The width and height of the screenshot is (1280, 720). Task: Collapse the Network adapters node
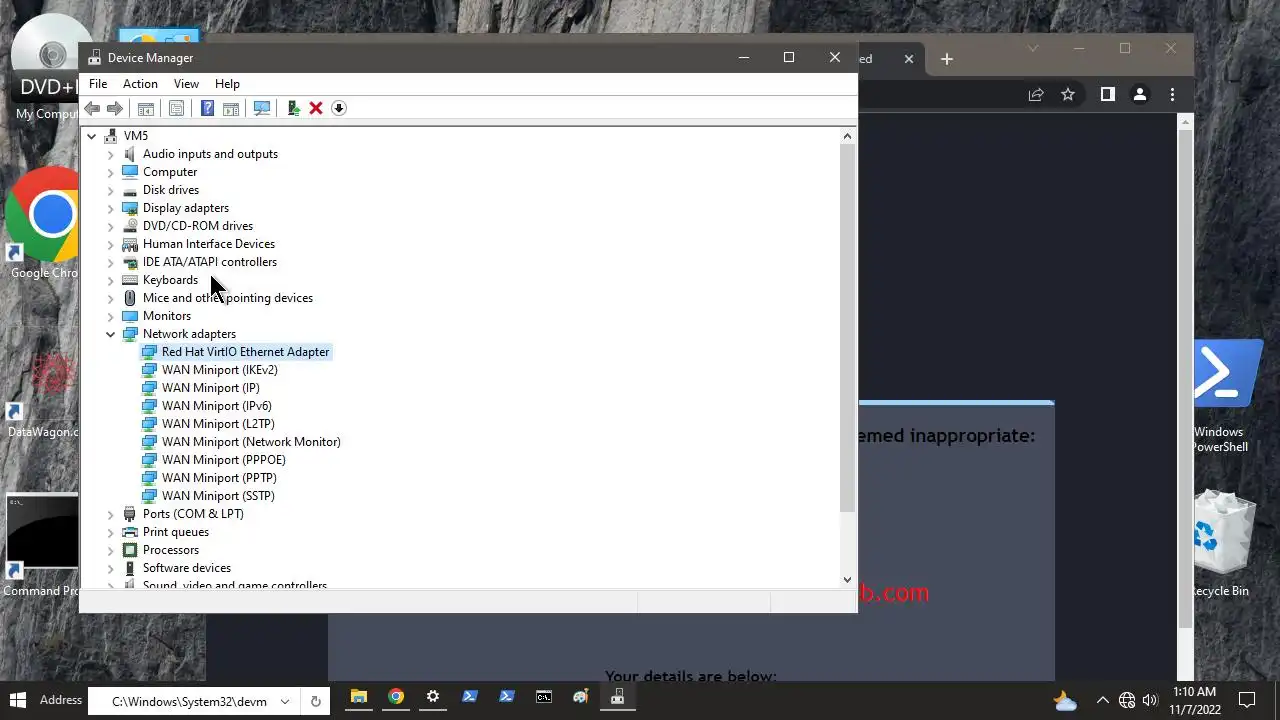[x=111, y=334]
